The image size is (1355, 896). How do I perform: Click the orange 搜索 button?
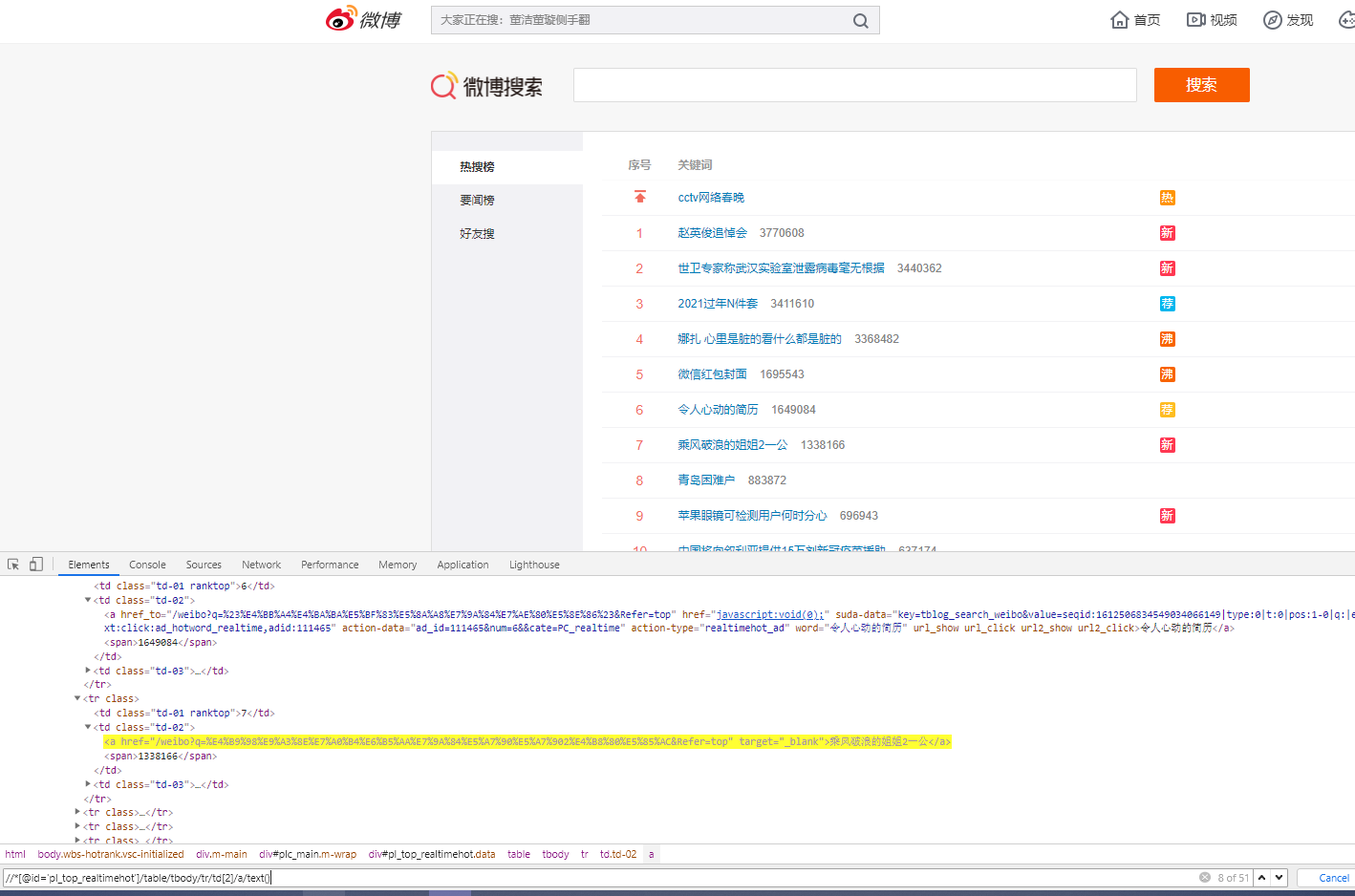tap(1201, 85)
